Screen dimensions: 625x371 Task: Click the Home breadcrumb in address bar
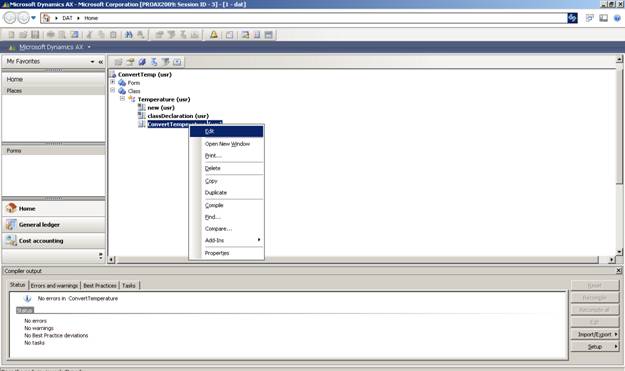91,18
